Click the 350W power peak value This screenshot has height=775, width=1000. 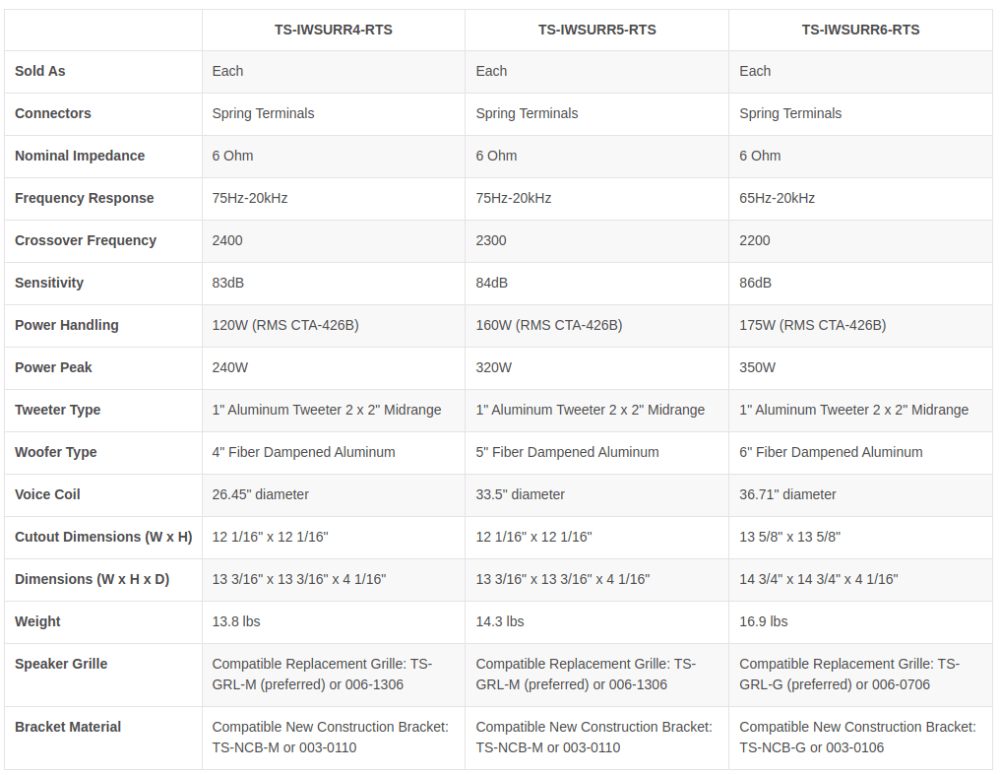pos(757,367)
